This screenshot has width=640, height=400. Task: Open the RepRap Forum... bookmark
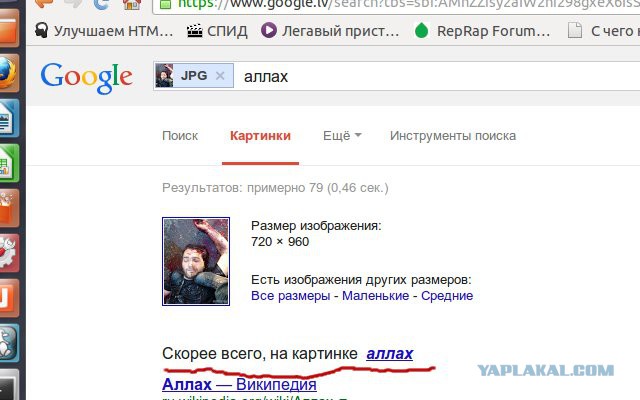point(482,31)
